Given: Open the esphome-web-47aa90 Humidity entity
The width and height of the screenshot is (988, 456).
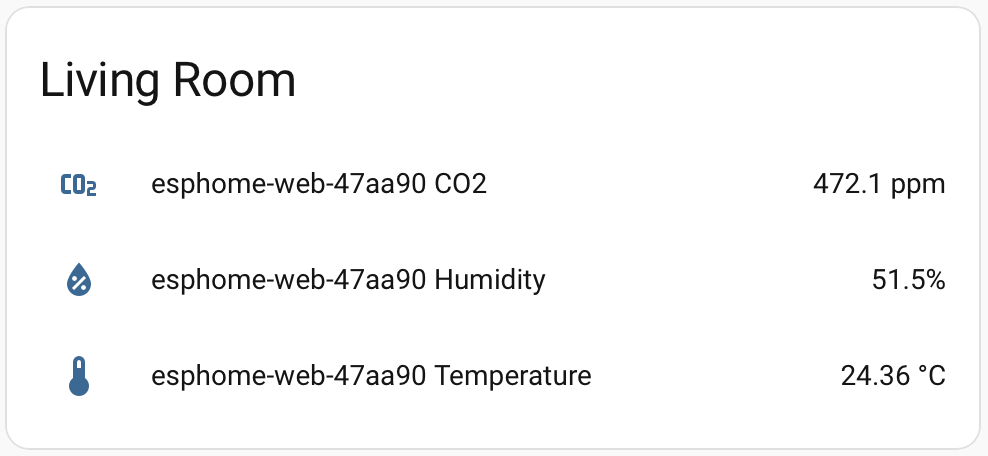Looking at the screenshot, I should coord(348,281).
